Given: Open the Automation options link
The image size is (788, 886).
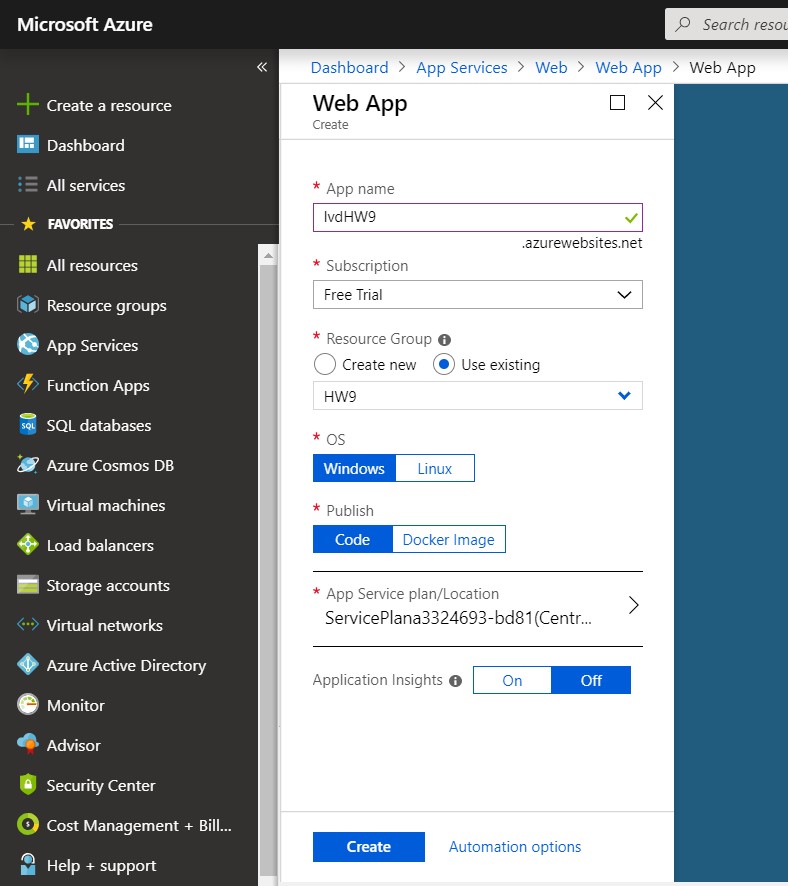Looking at the screenshot, I should pyautogui.click(x=514, y=846).
